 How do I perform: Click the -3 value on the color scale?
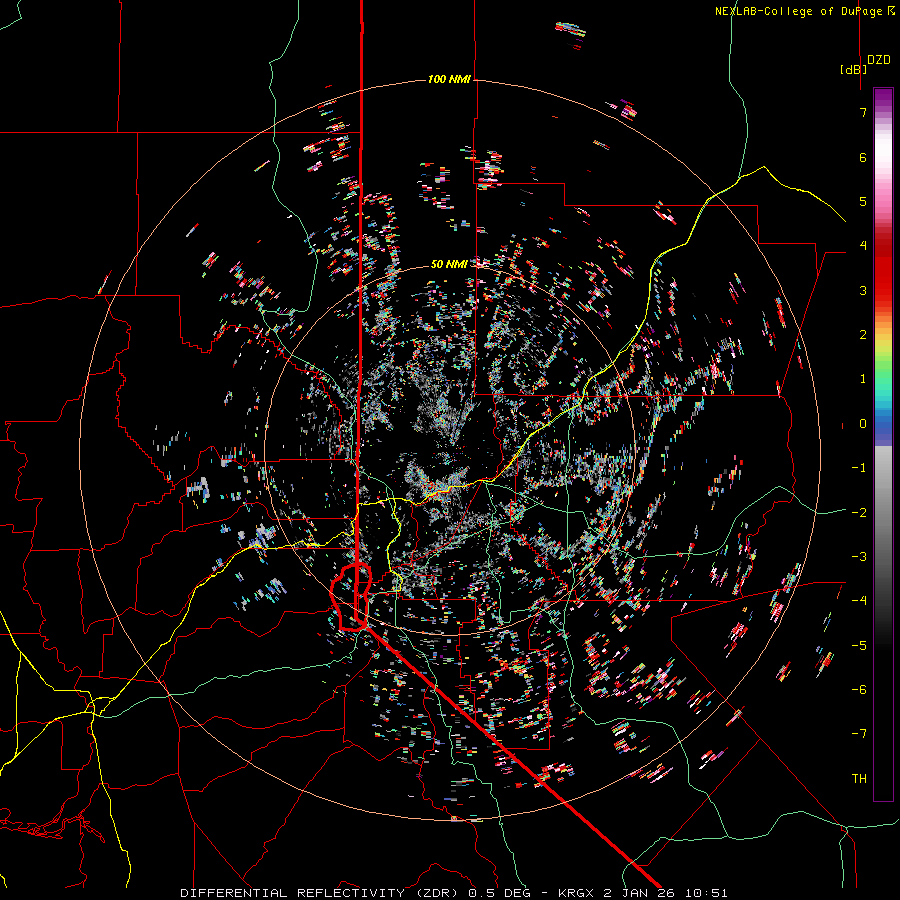(859, 557)
